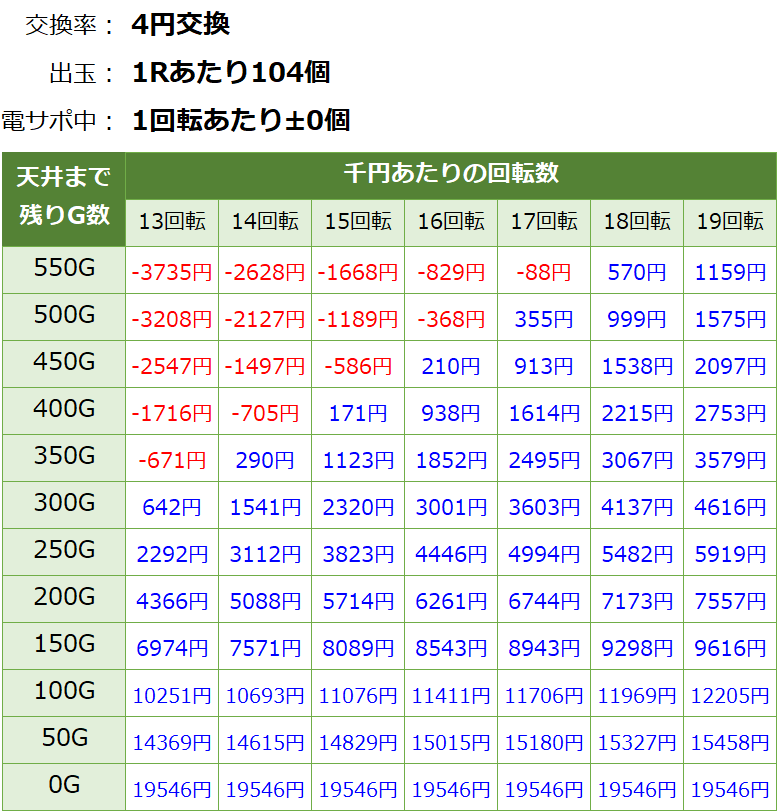Viewport: 777px width, 811px height.
Task: Select the 18回転 column header
Action: [637, 222]
